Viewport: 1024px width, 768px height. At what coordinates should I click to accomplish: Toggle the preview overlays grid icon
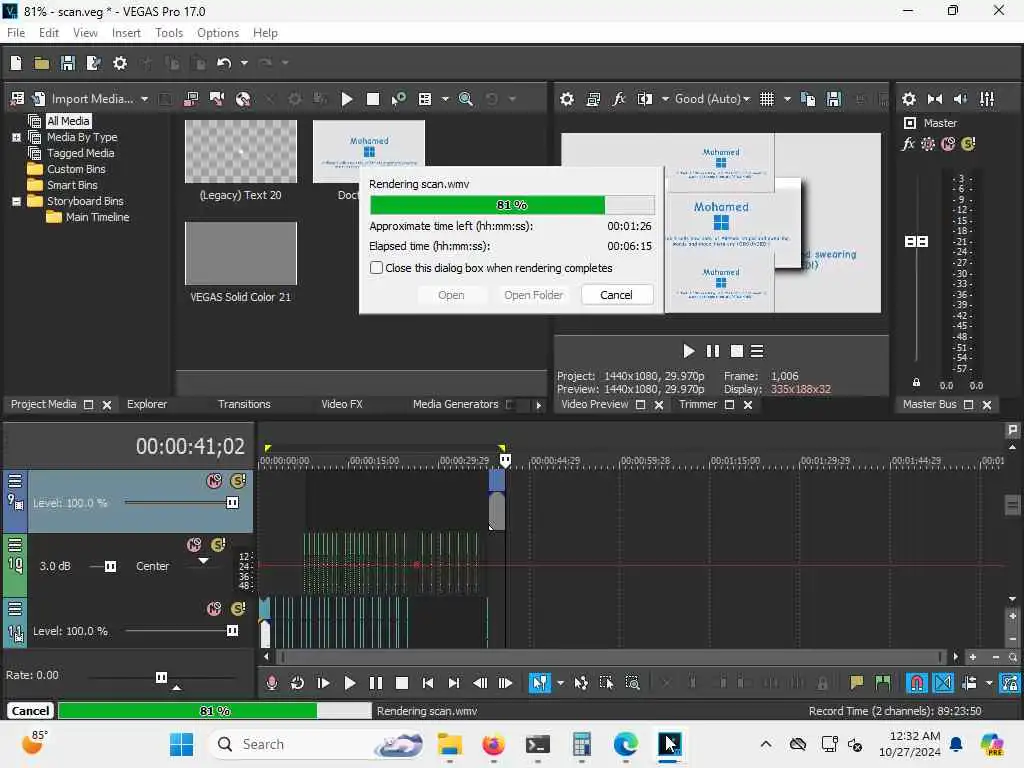[x=767, y=99]
